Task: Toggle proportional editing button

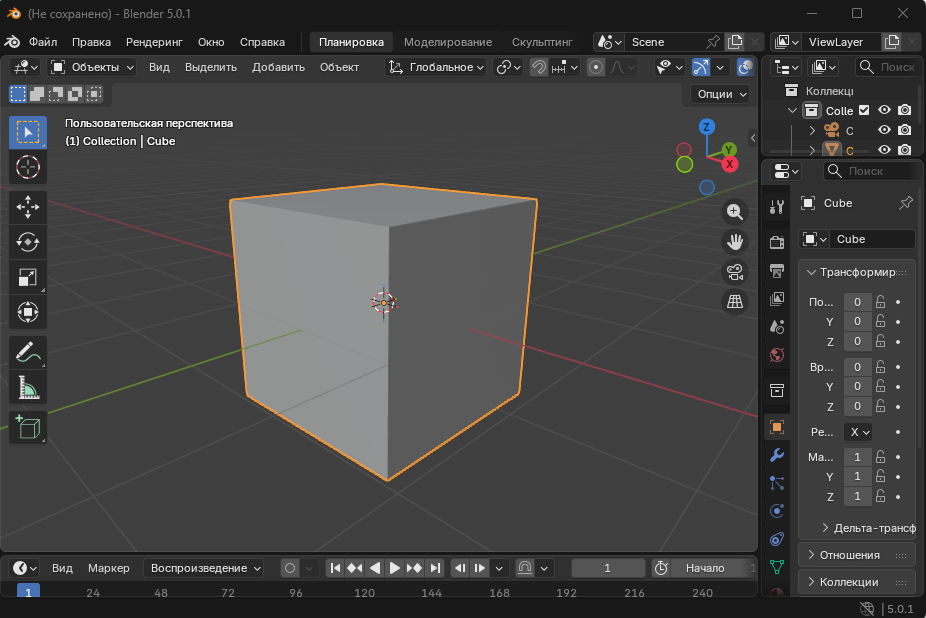Action: [x=596, y=67]
